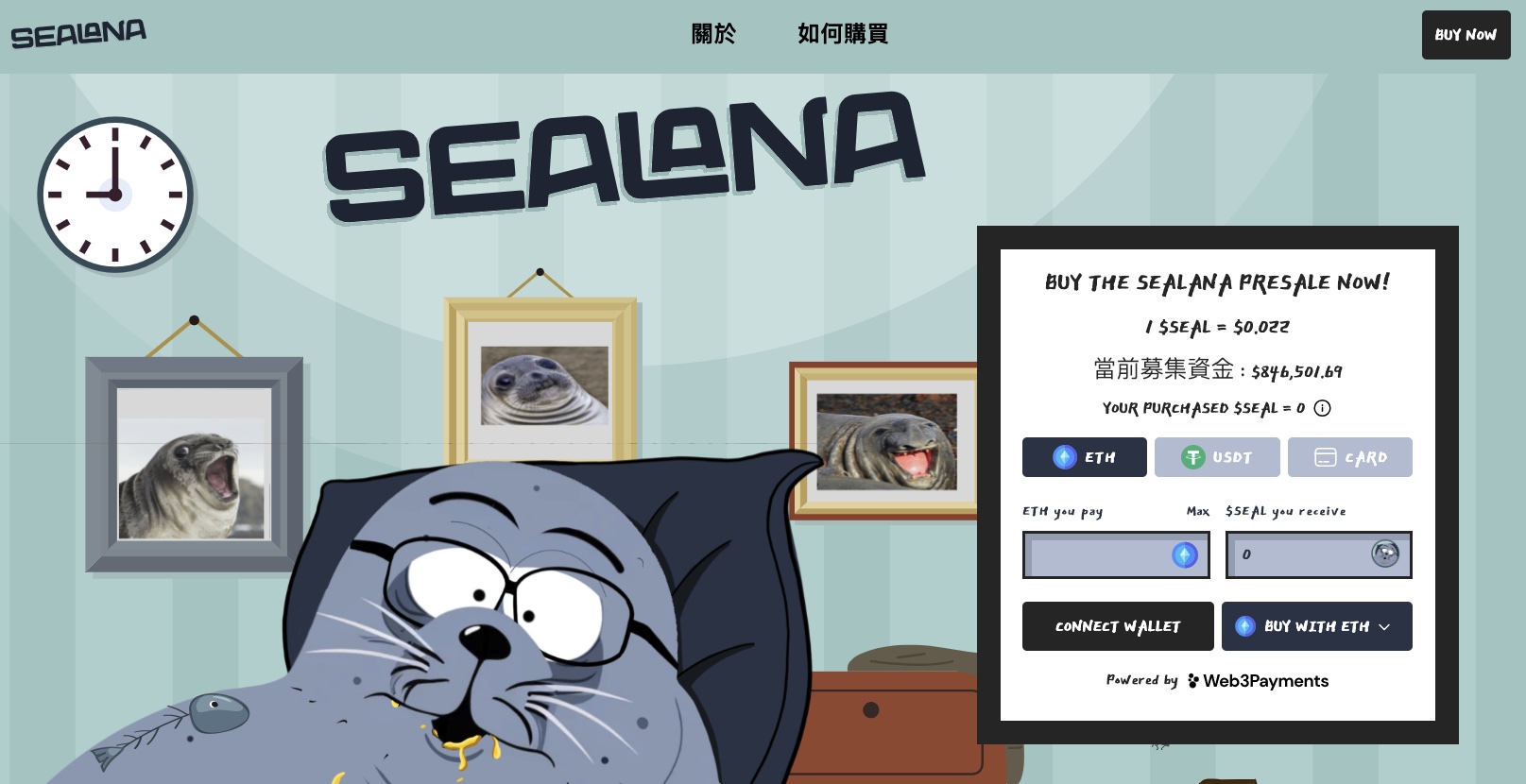Click the chevron arrow on Buy with ETH
Screen dimensions: 1526x784
tap(1384, 626)
